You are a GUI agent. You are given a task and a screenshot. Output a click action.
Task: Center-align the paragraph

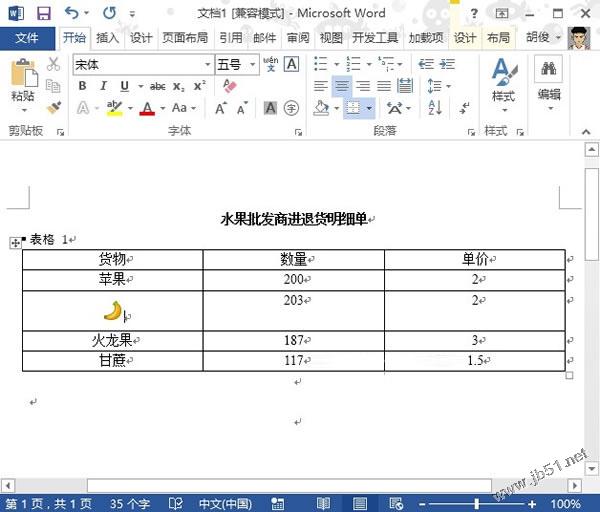point(342,86)
